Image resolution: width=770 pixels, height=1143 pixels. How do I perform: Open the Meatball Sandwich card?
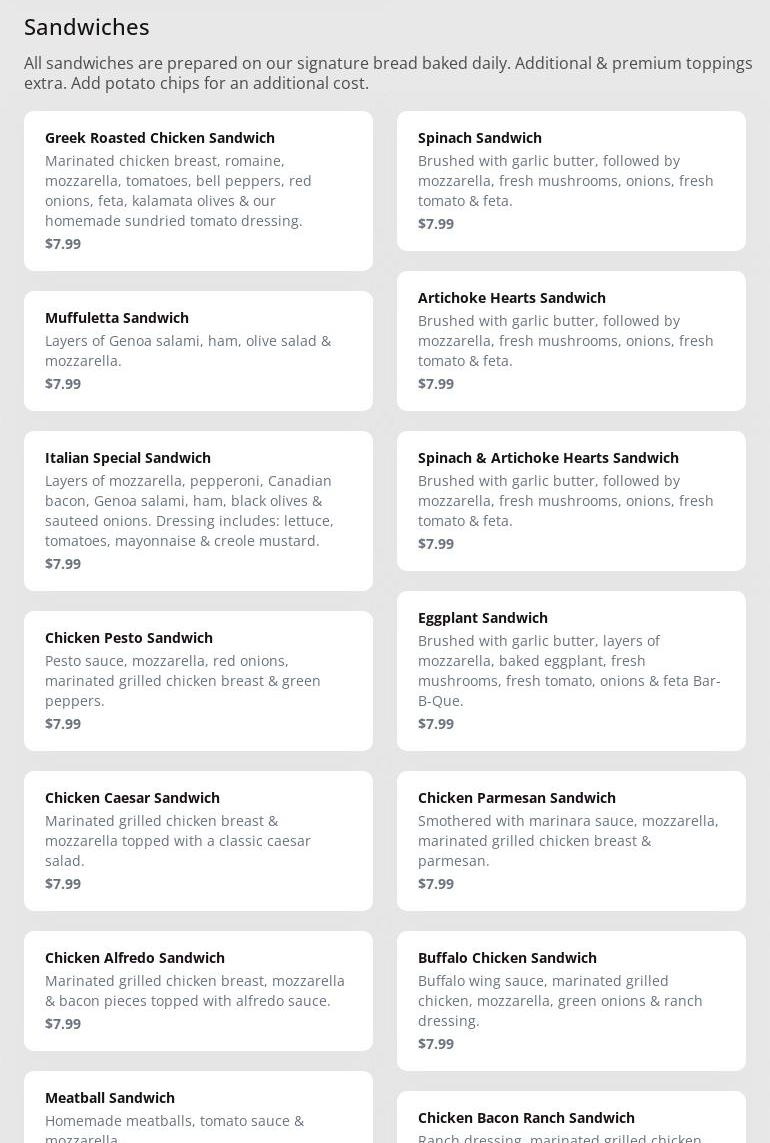pos(198,1107)
